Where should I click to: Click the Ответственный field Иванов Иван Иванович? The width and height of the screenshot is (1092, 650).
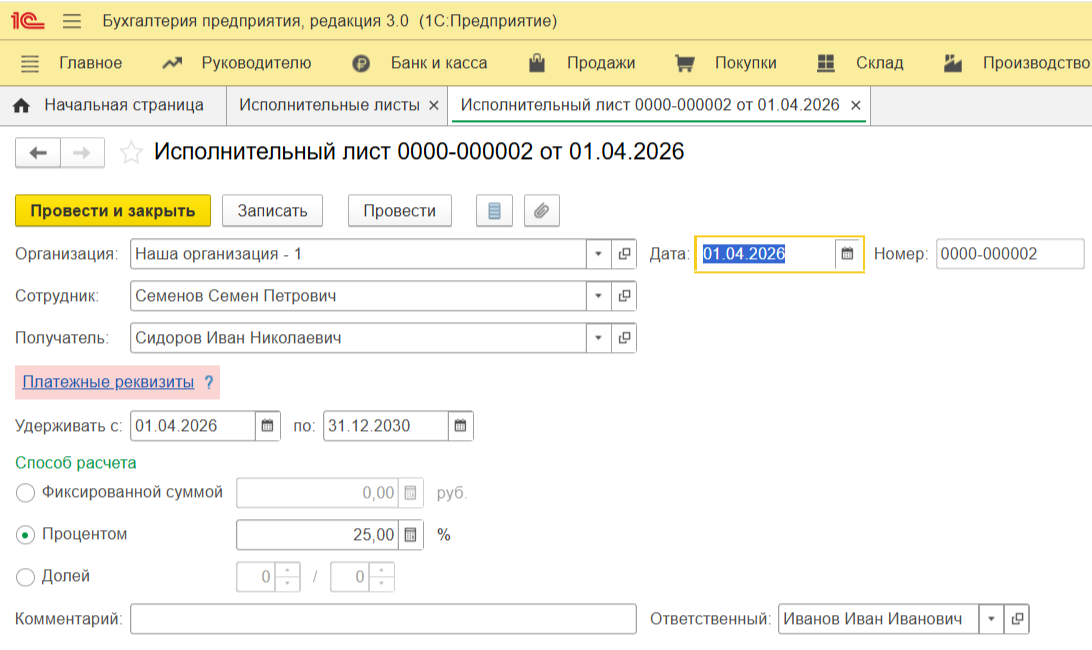pos(878,619)
